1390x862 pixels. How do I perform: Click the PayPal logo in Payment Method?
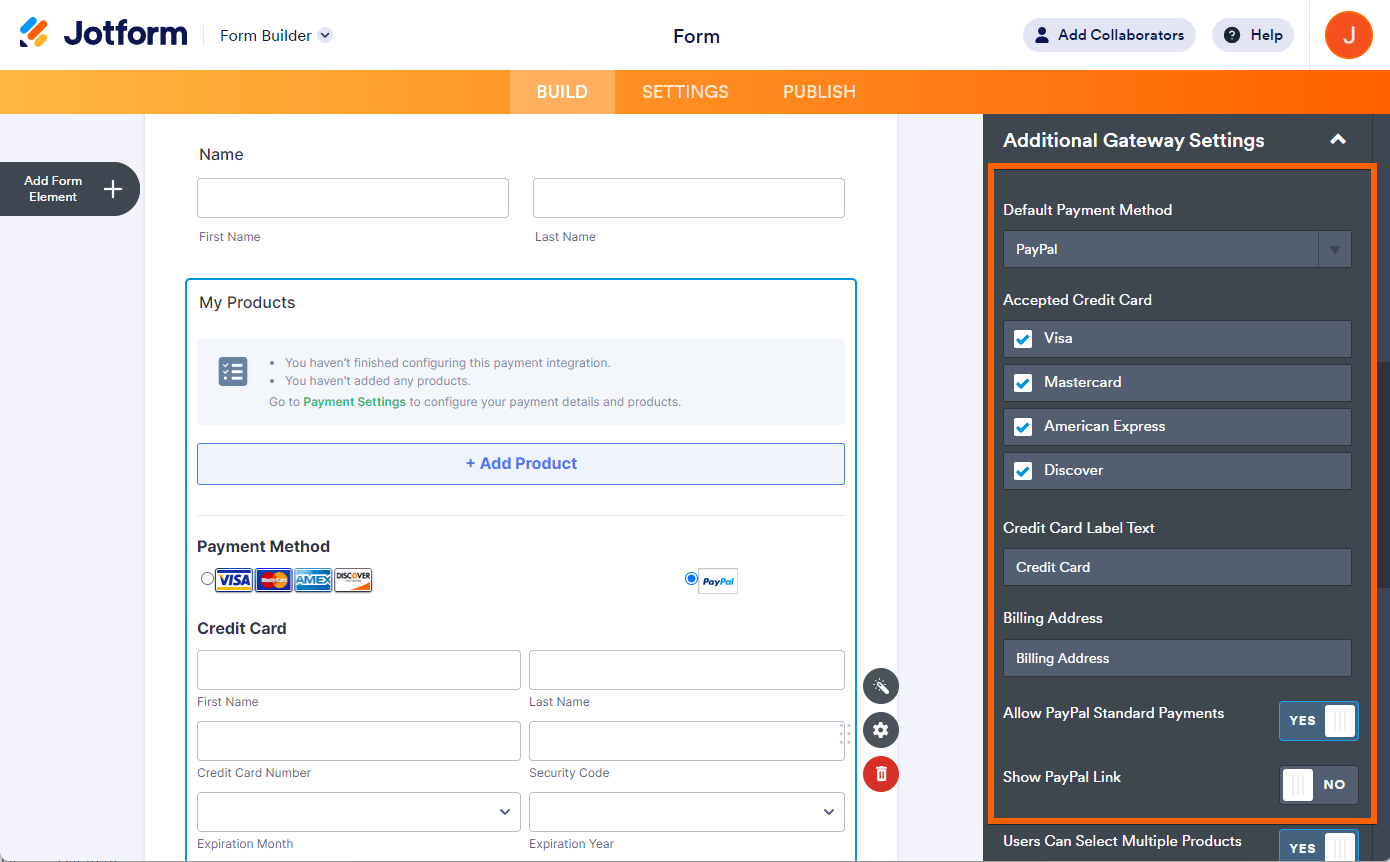718,581
